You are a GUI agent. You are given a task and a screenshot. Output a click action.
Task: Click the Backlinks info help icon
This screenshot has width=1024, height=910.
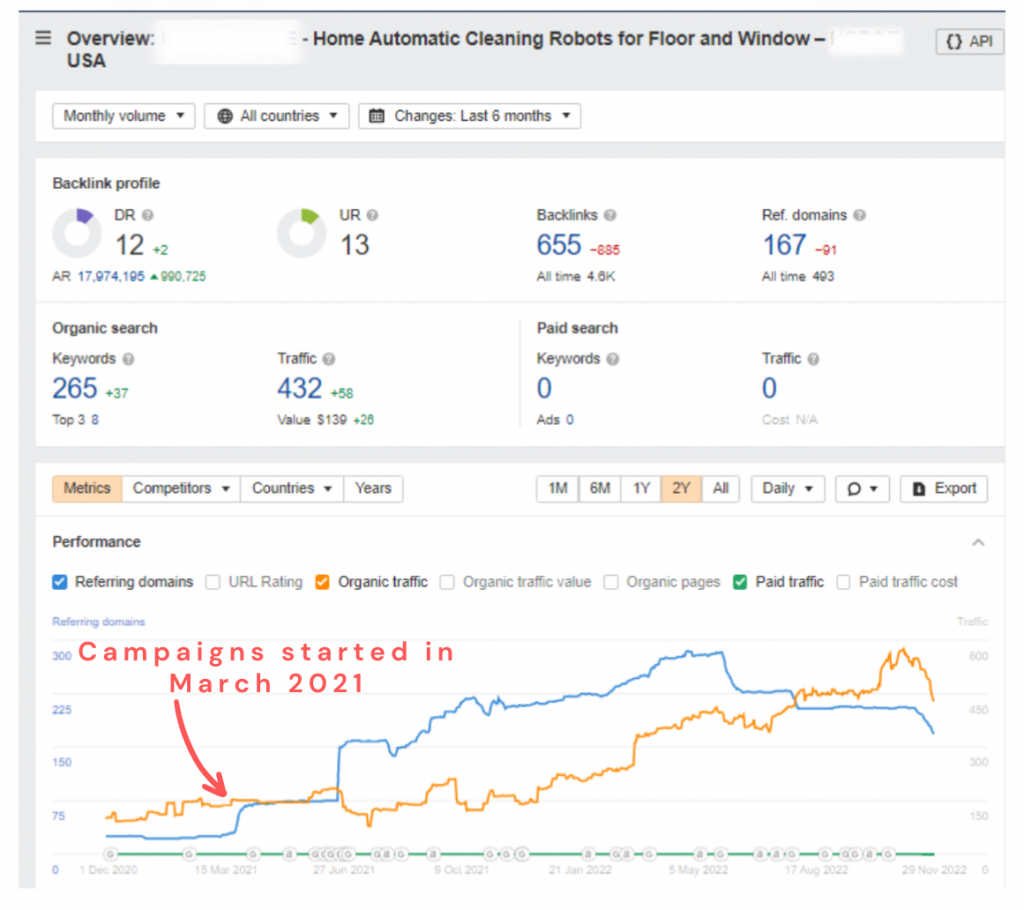[610, 215]
